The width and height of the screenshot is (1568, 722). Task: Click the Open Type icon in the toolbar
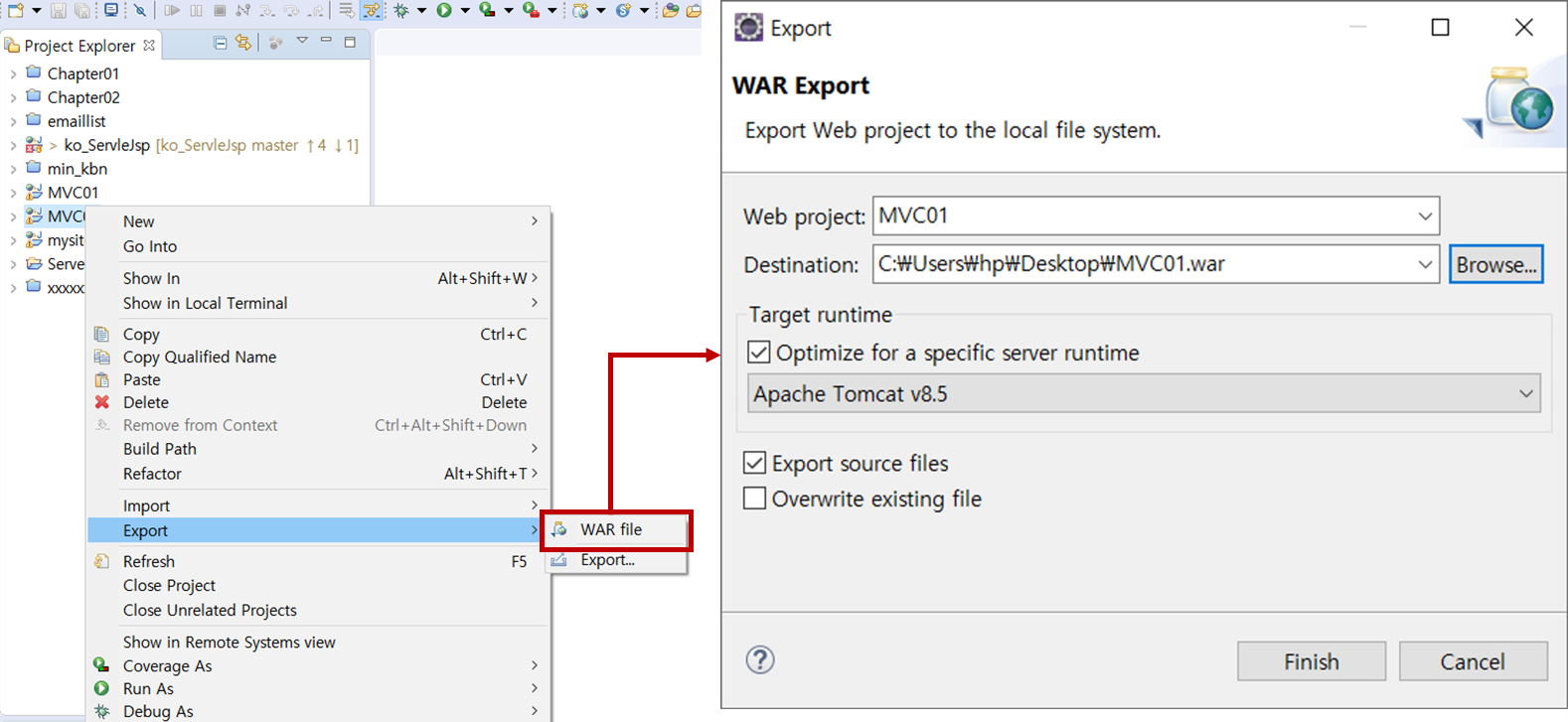[671, 10]
